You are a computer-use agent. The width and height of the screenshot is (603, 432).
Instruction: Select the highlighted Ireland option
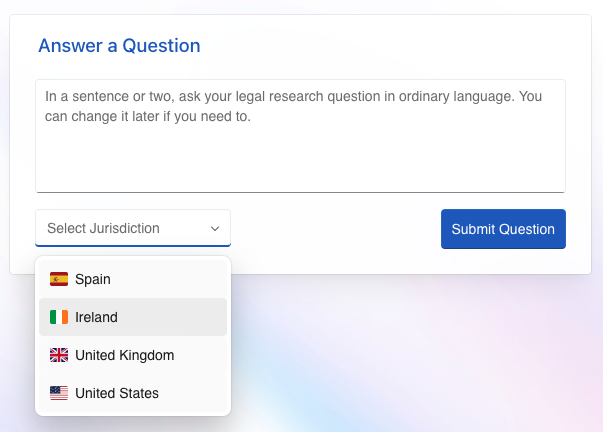(133, 317)
